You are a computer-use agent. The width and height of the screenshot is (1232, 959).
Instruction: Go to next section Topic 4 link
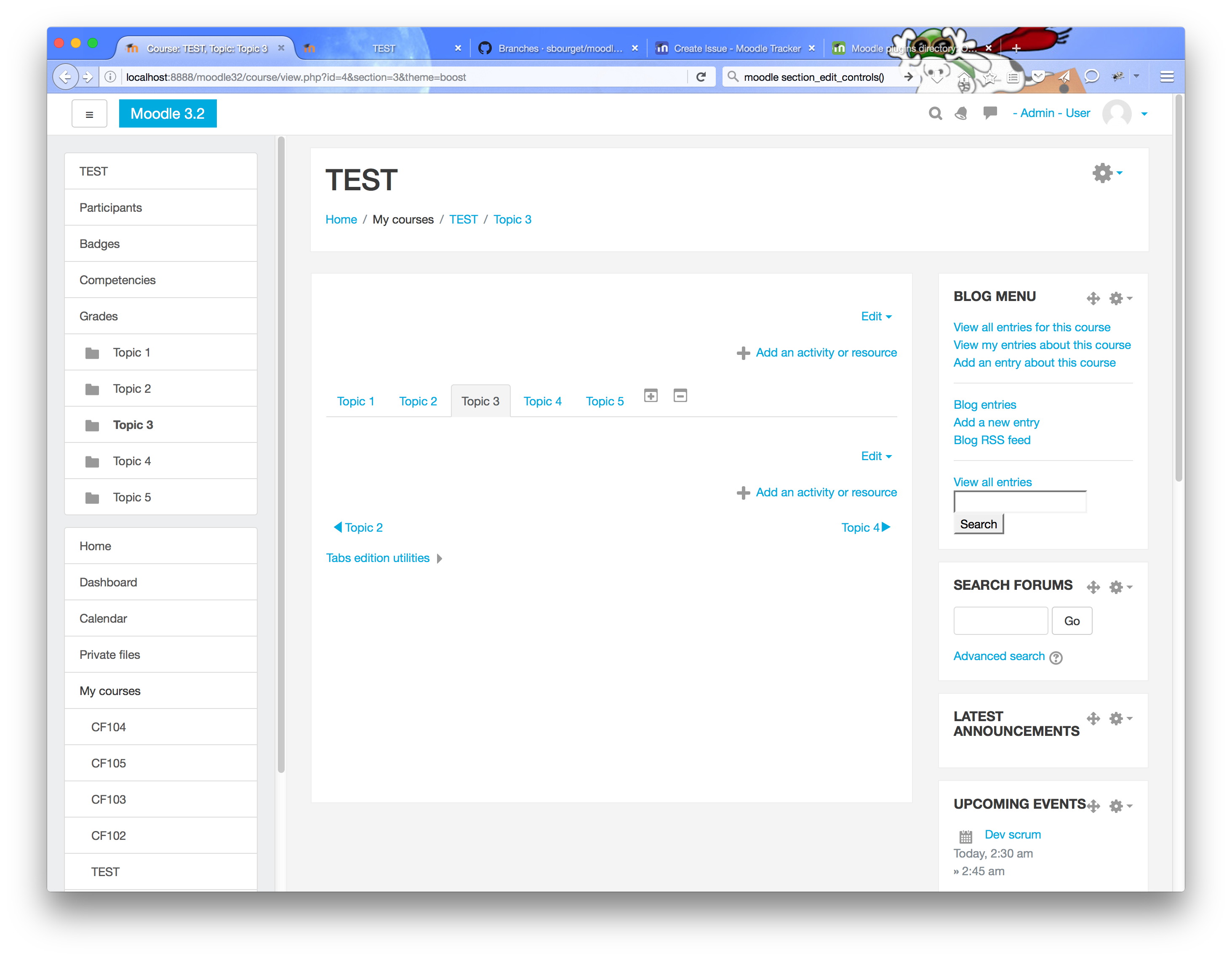pyautogui.click(x=866, y=527)
